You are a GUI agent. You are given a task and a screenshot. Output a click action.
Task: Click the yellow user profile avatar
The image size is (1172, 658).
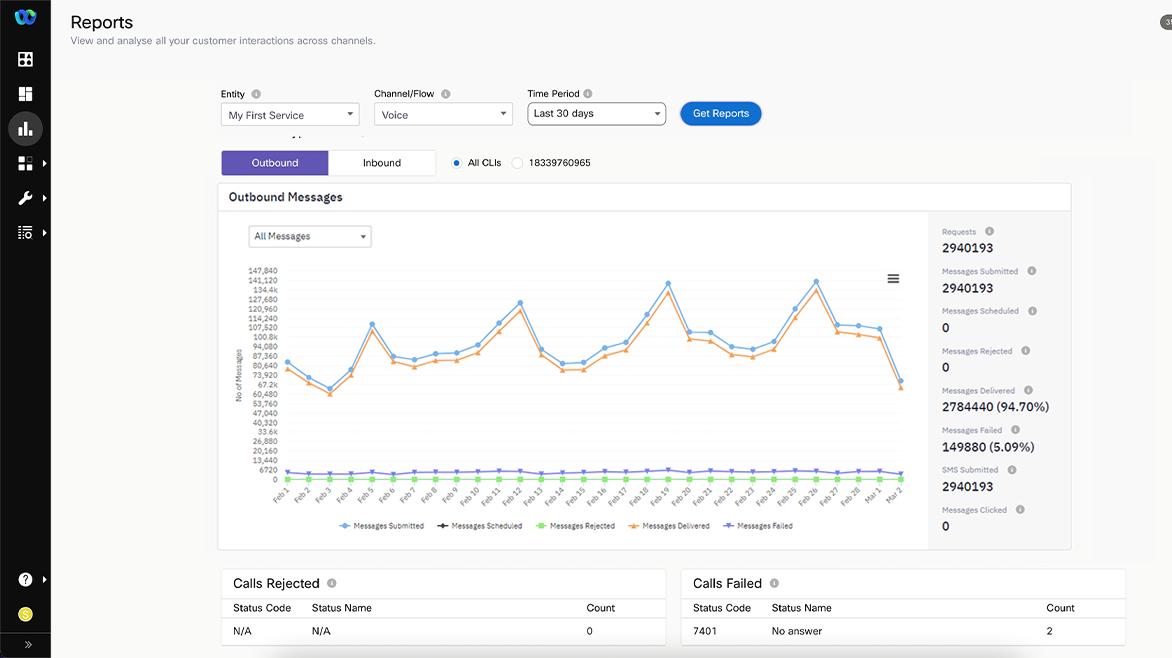click(x=25, y=614)
